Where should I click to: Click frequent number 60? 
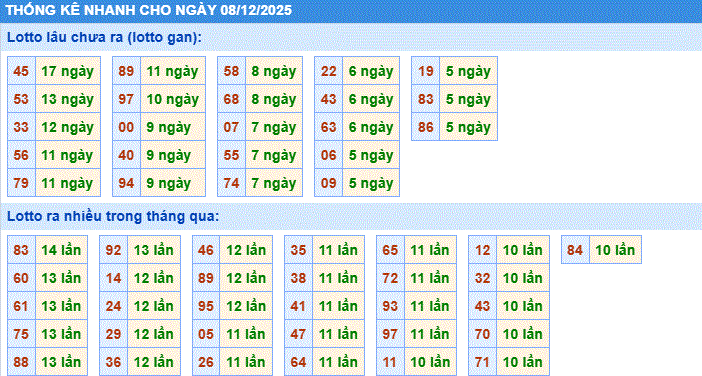click(x=21, y=278)
